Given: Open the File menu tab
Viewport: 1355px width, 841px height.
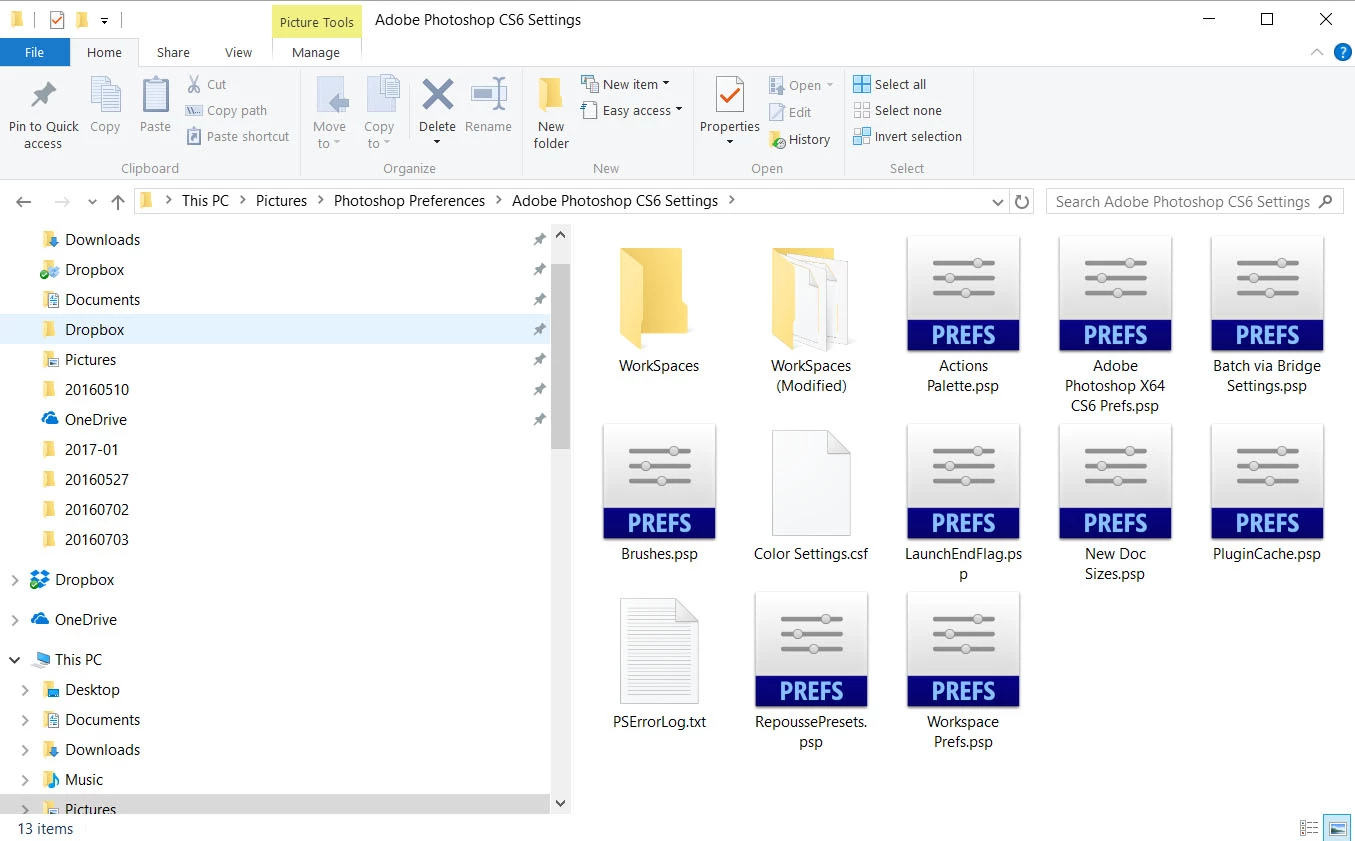Looking at the screenshot, I should 34,52.
